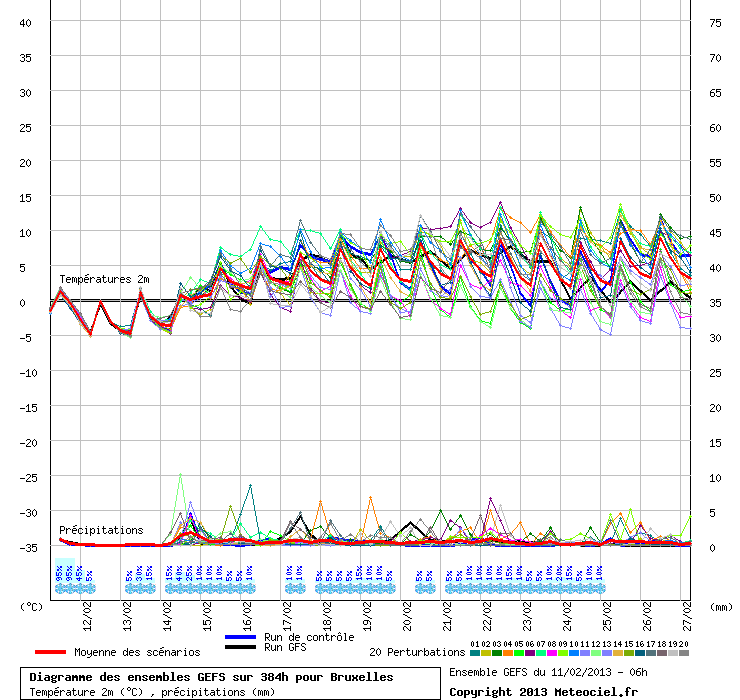Select the perturbation 16 dark teal swatch
Viewport: 740px width, 700px height.
pyautogui.click(x=640, y=653)
